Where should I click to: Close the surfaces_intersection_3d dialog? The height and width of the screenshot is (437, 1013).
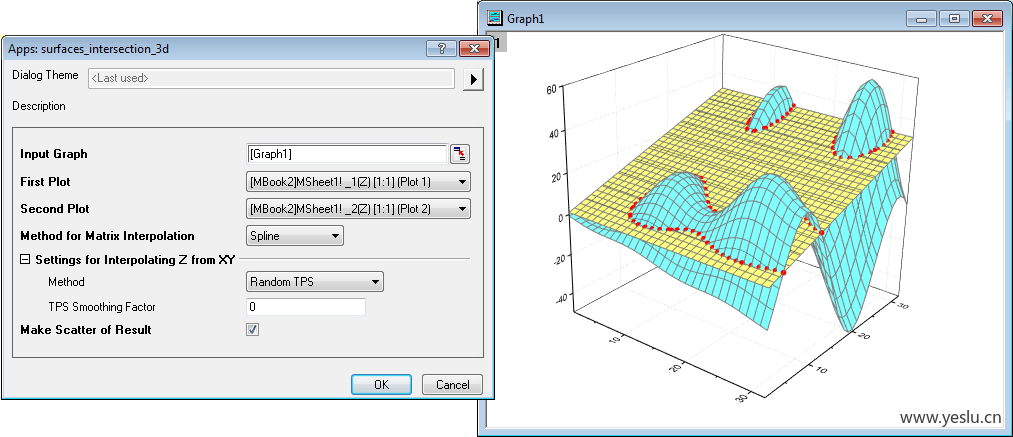pos(474,48)
